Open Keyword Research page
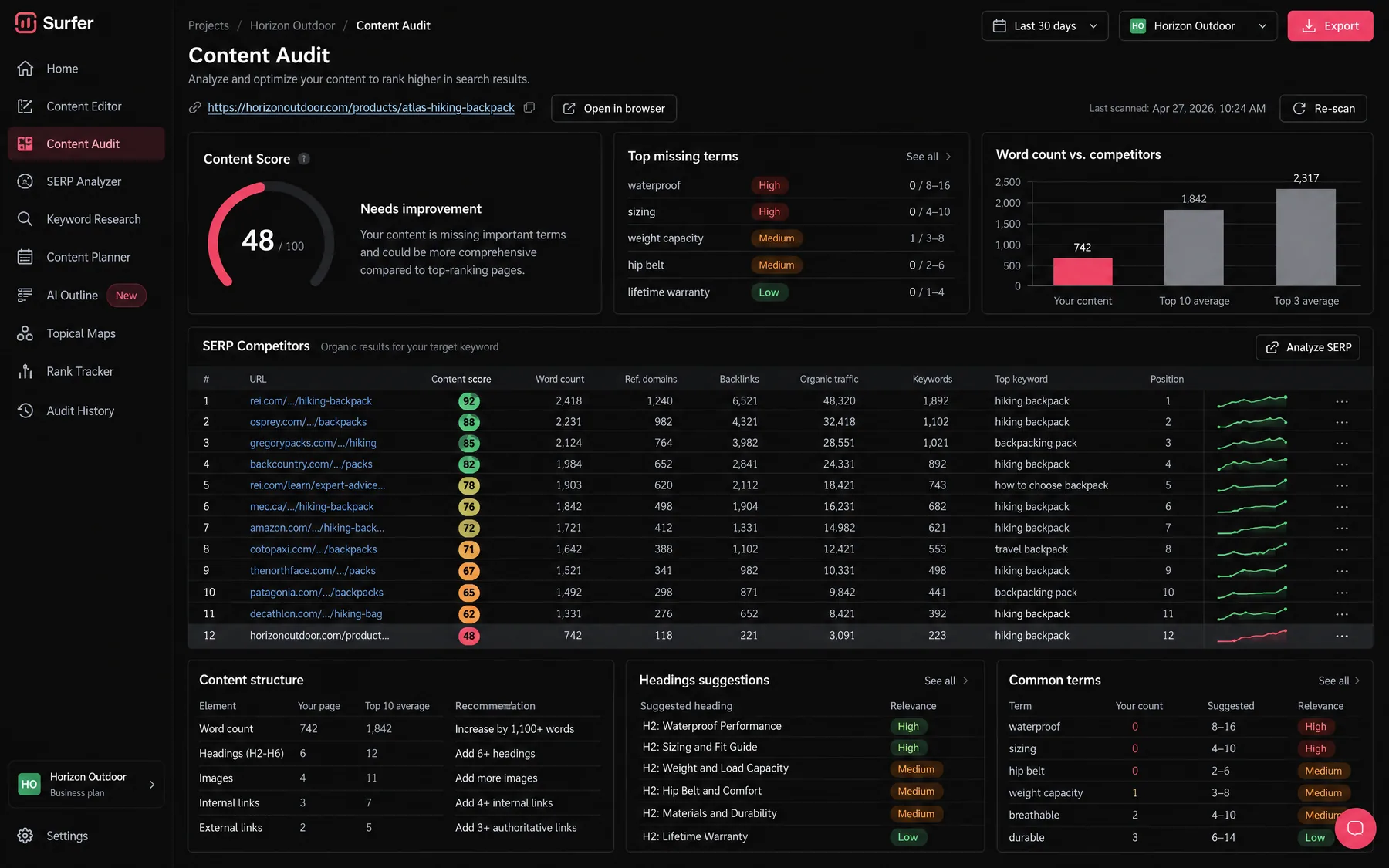The height and width of the screenshot is (868, 1389). click(x=86, y=219)
